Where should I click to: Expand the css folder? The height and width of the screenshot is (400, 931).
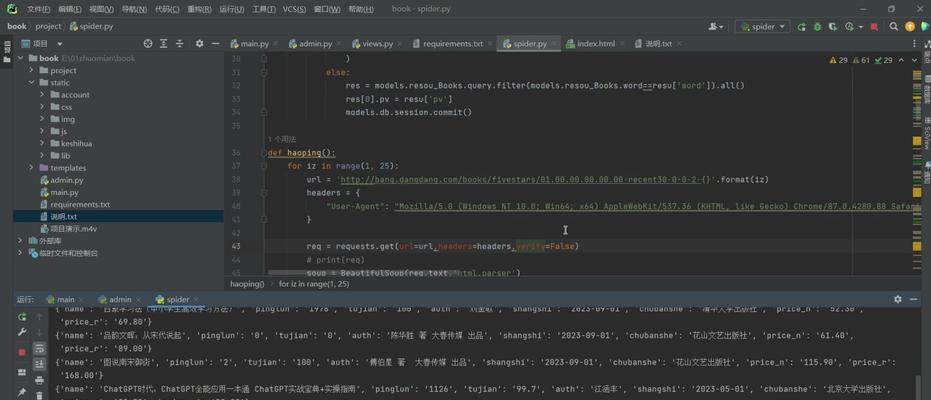[x=42, y=107]
